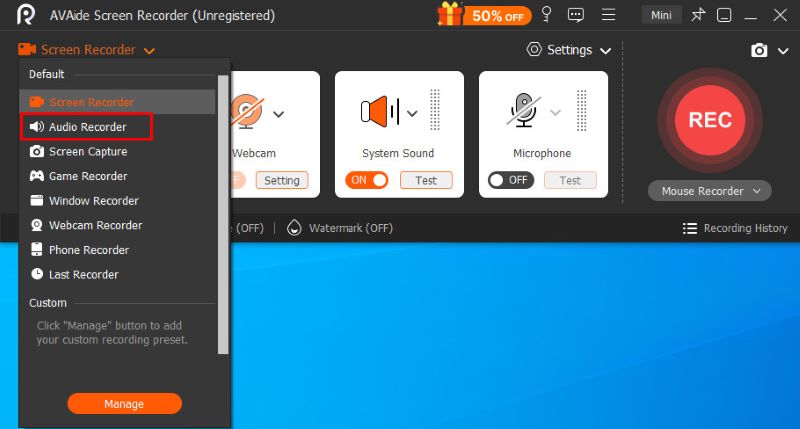Toggle the Watermark (OFF) option
This screenshot has width=800, height=429.
(351, 228)
